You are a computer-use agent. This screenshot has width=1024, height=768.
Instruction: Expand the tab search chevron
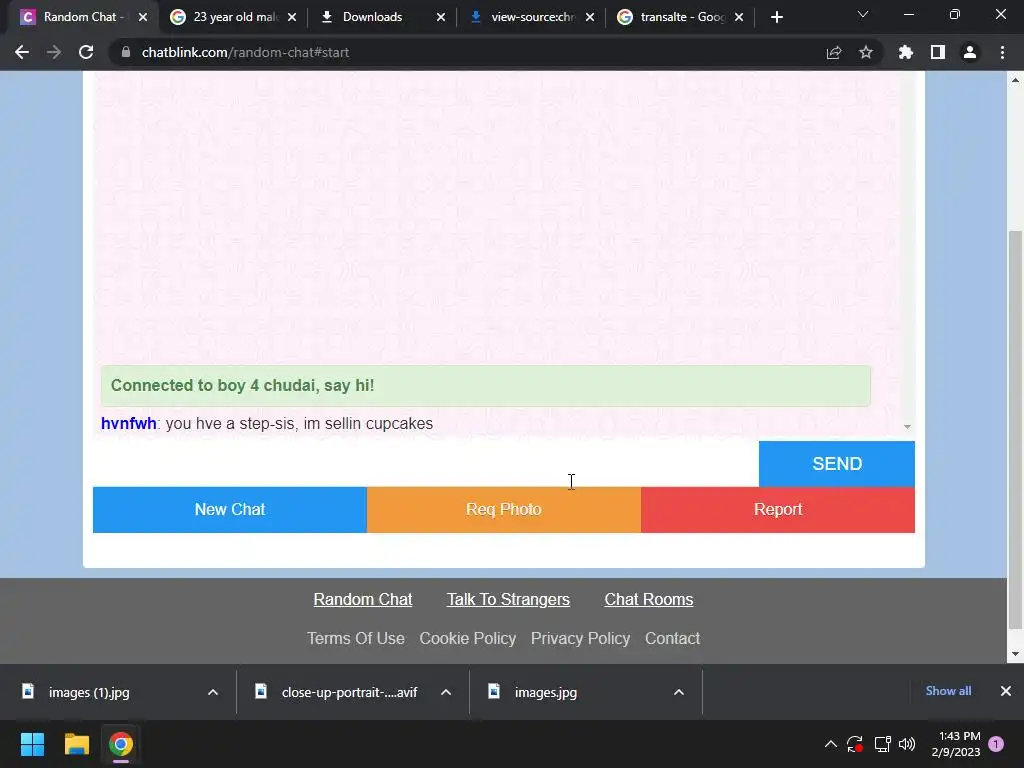click(x=863, y=14)
